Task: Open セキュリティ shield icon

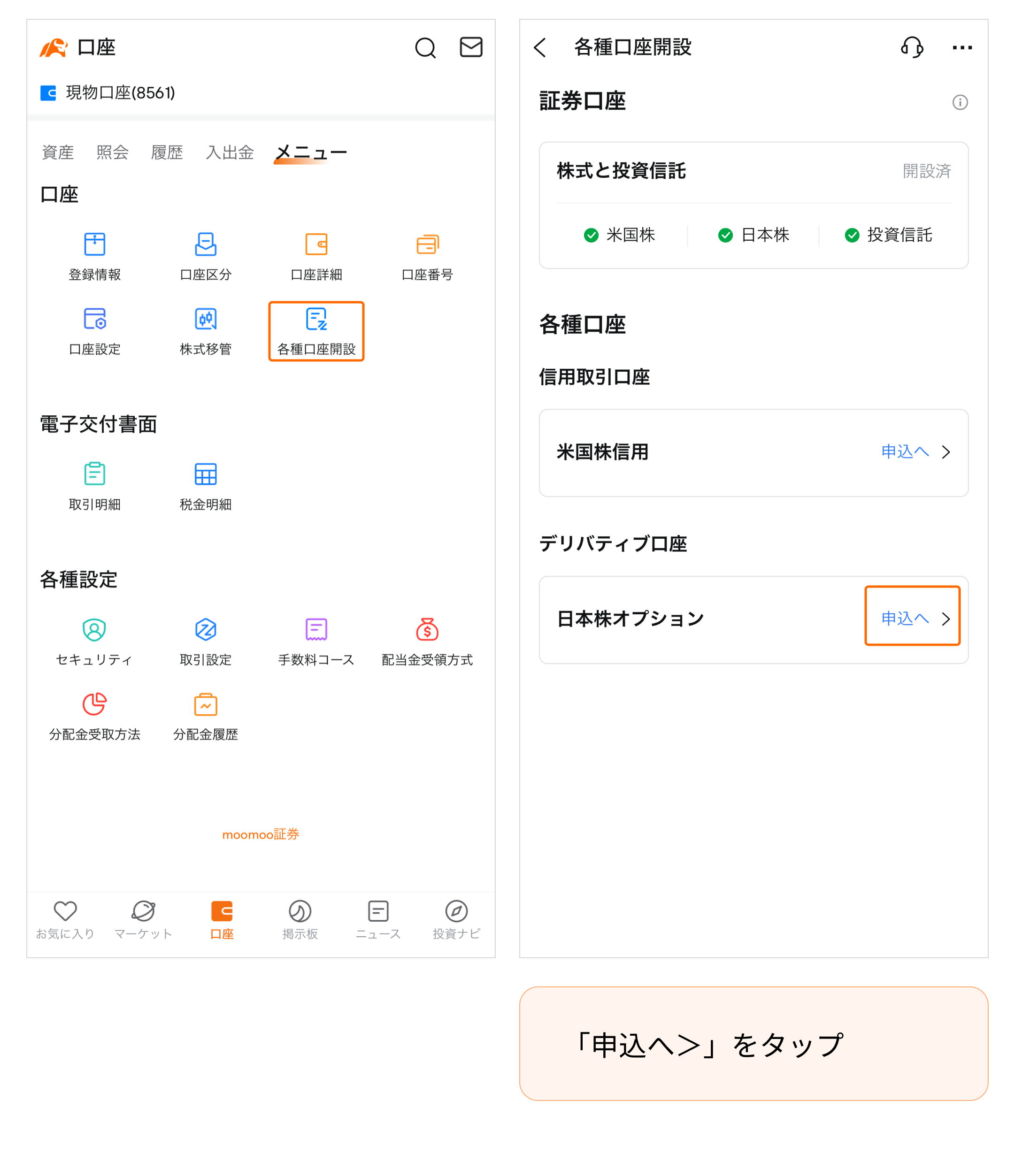Action: (x=94, y=629)
